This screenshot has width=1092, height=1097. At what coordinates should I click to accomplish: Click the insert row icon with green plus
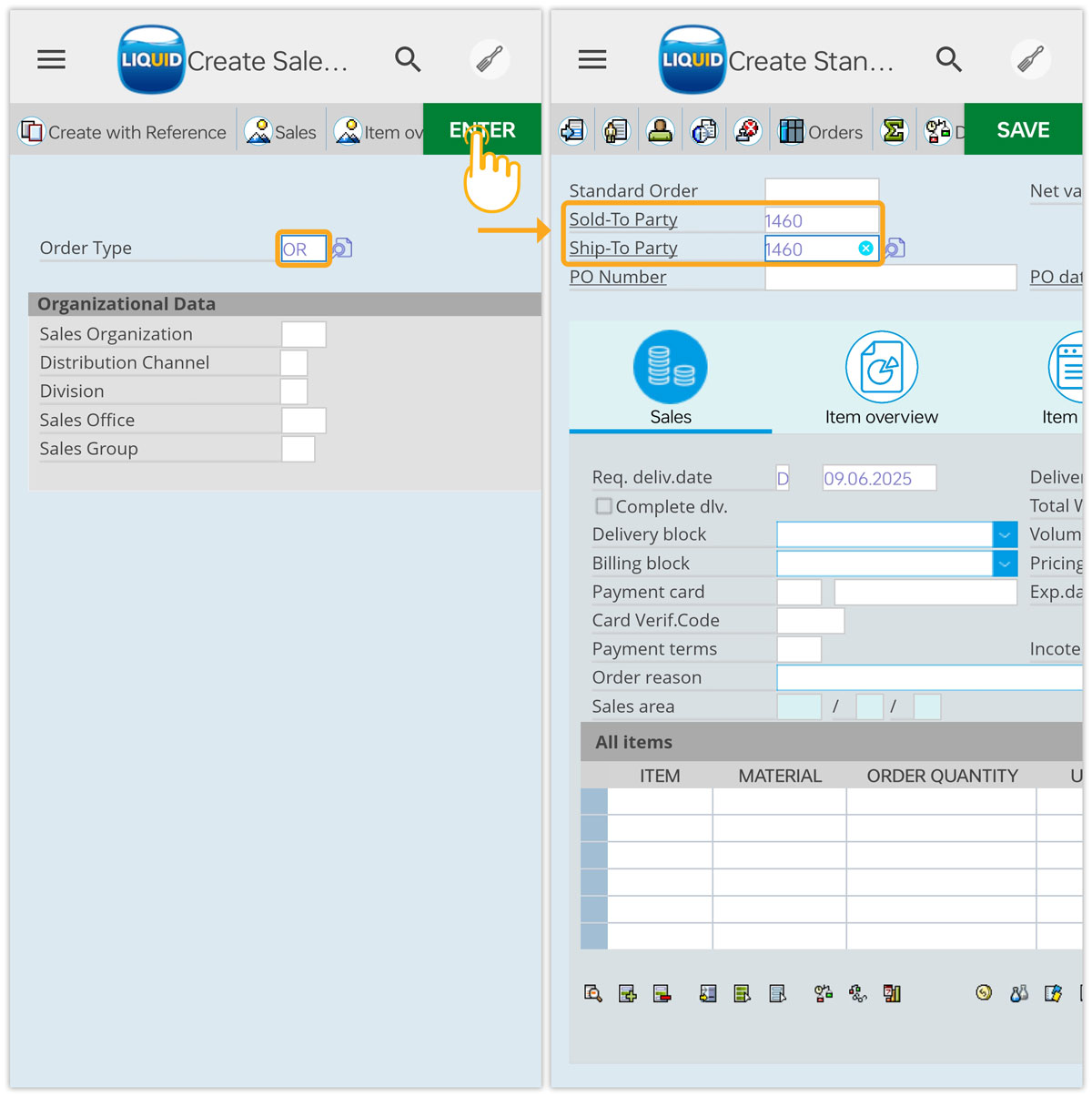(x=628, y=993)
